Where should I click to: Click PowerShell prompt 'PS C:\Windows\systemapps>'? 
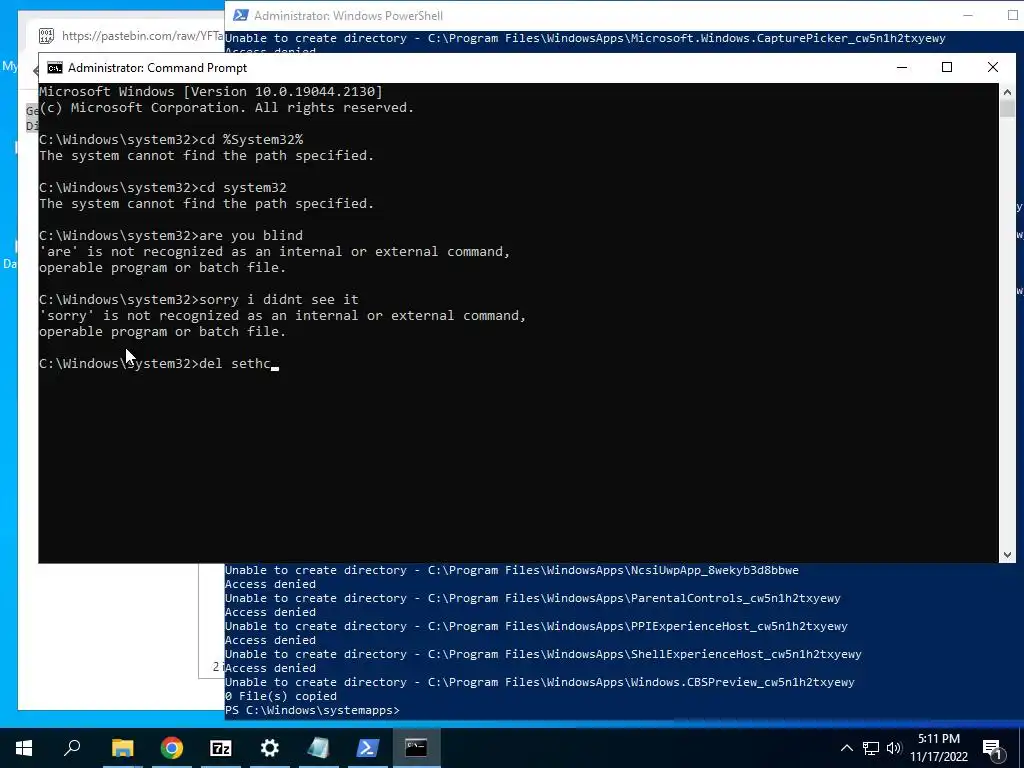pyautogui.click(x=312, y=710)
